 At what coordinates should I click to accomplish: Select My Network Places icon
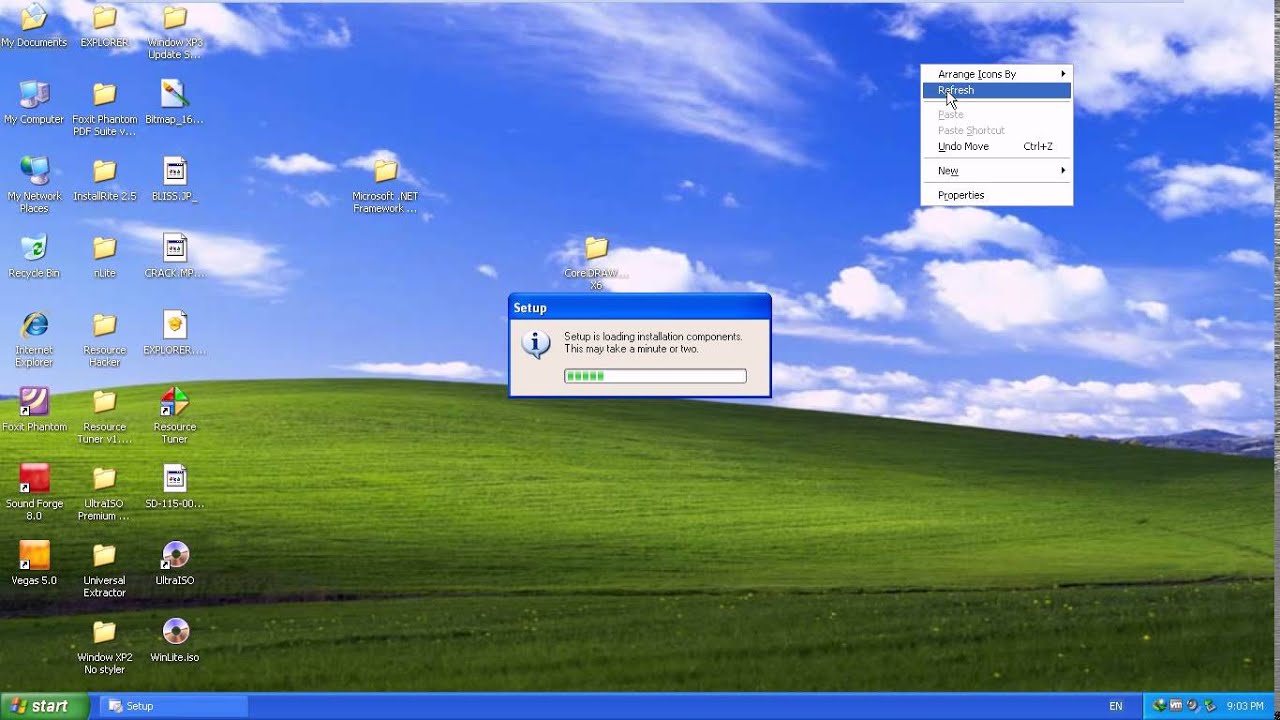pos(34,171)
